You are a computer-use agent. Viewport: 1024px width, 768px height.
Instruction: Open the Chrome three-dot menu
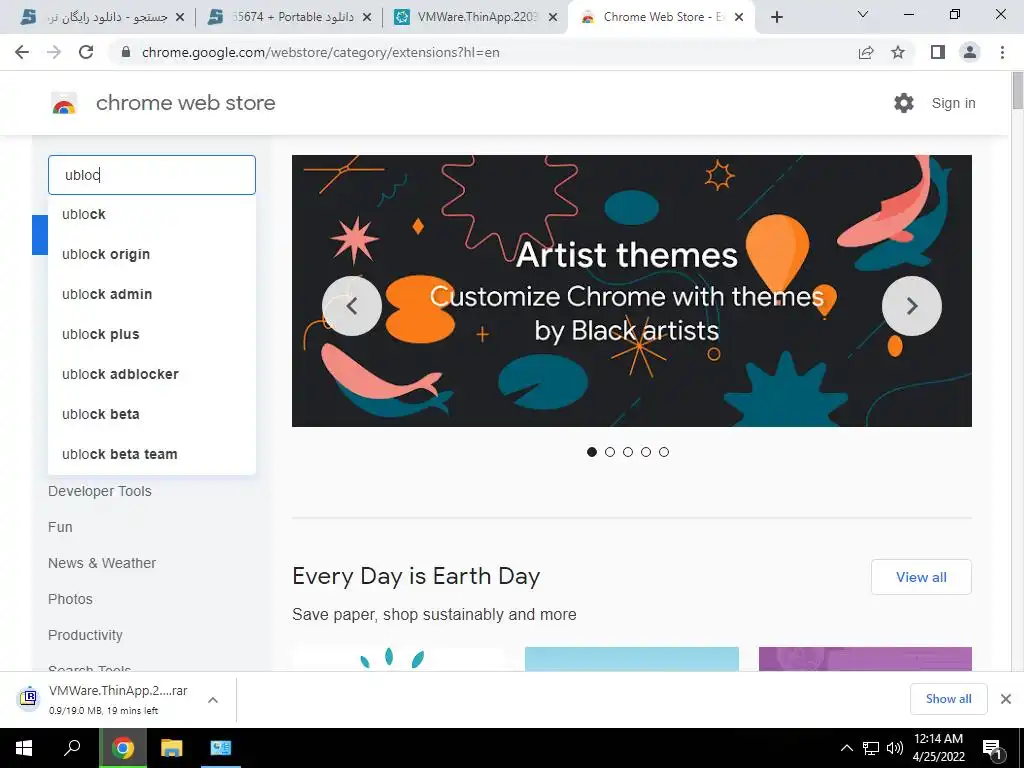pos(1002,52)
